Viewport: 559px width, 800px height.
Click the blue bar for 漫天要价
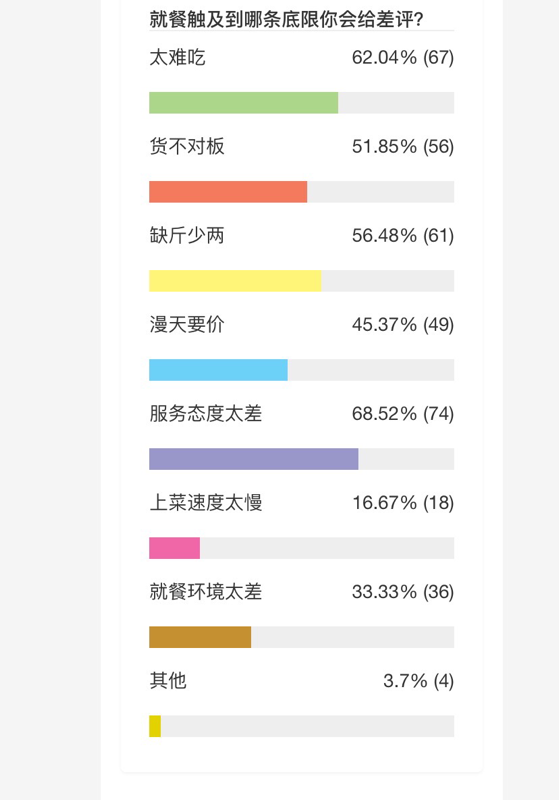218,370
